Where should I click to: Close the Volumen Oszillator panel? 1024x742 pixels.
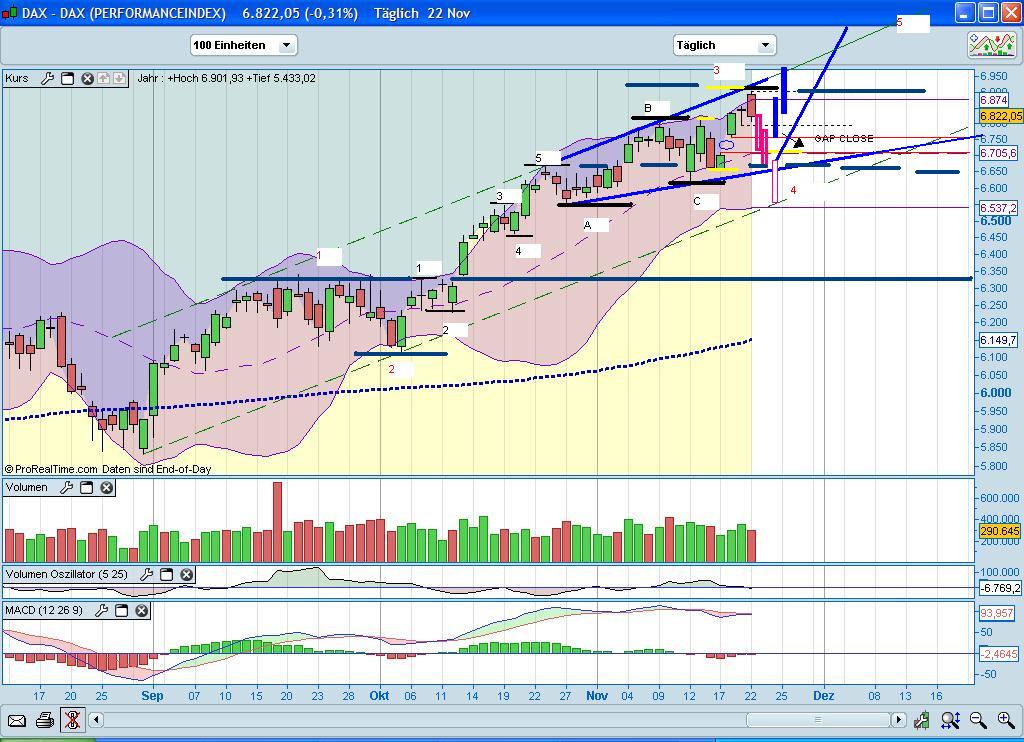coord(187,574)
